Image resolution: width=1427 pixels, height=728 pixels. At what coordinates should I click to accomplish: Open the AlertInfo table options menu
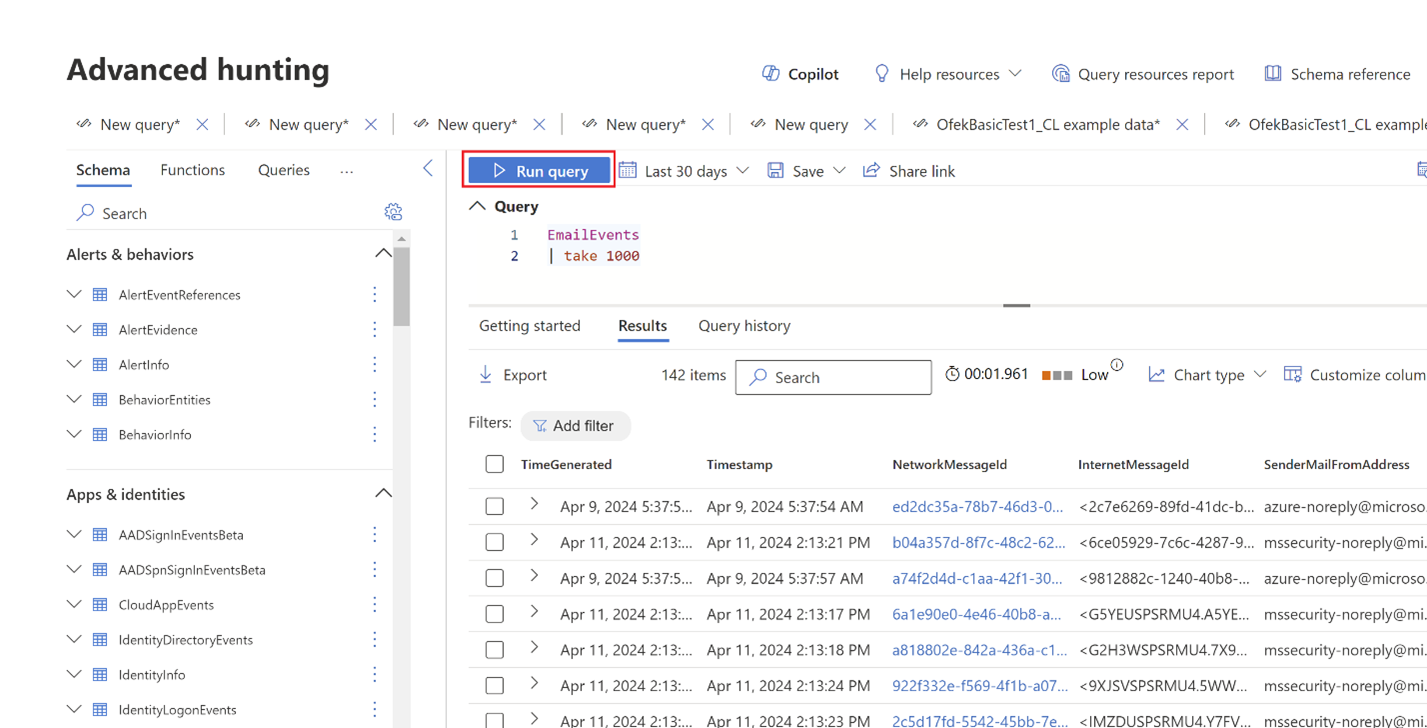coord(374,364)
